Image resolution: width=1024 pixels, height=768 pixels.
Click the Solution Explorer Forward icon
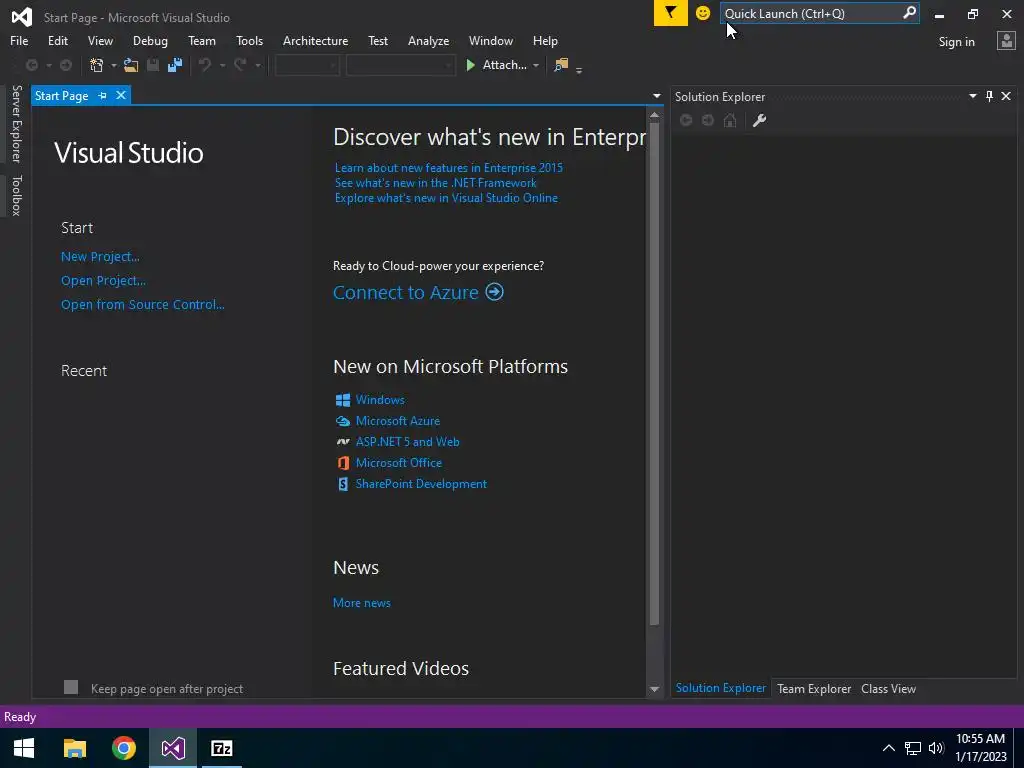[x=708, y=120]
